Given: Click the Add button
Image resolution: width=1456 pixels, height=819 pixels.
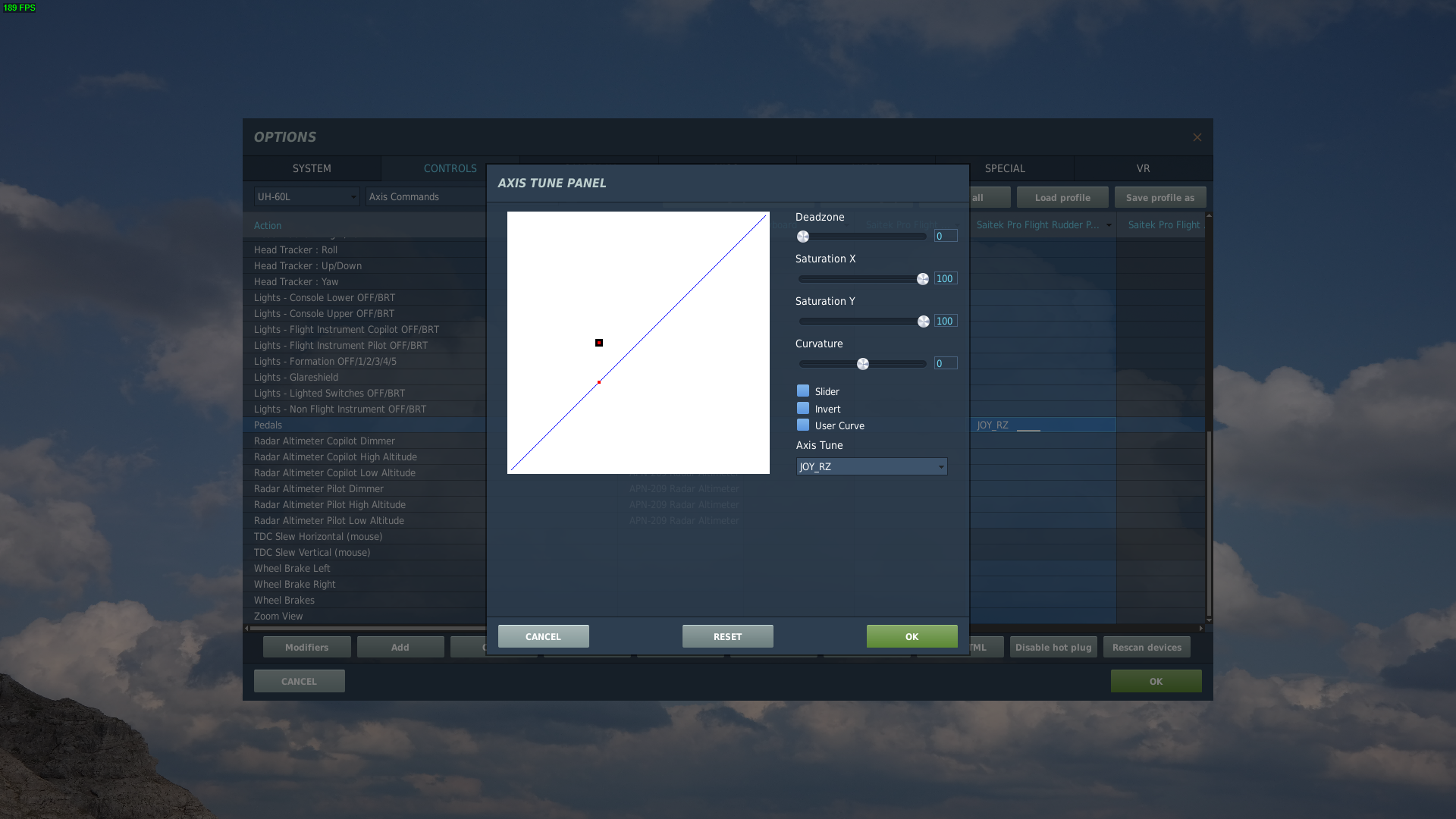Looking at the screenshot, I should tap(400, 647).
